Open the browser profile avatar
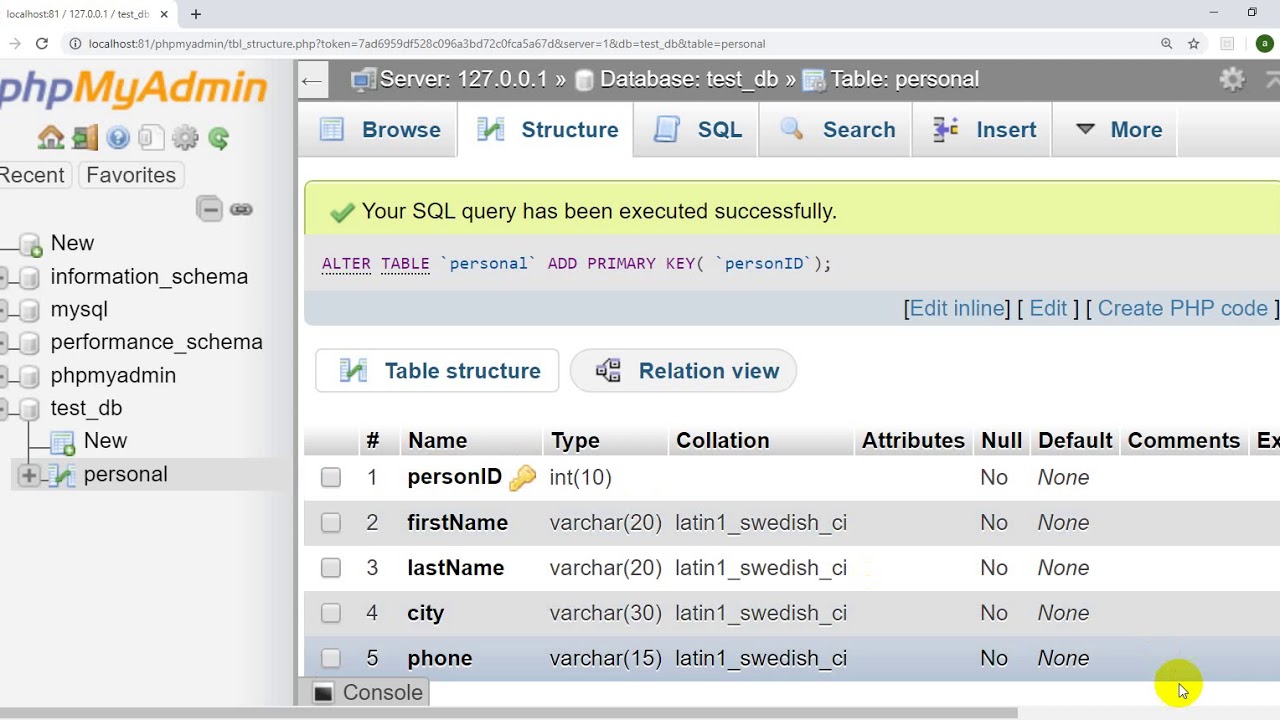 (1265, 43)
